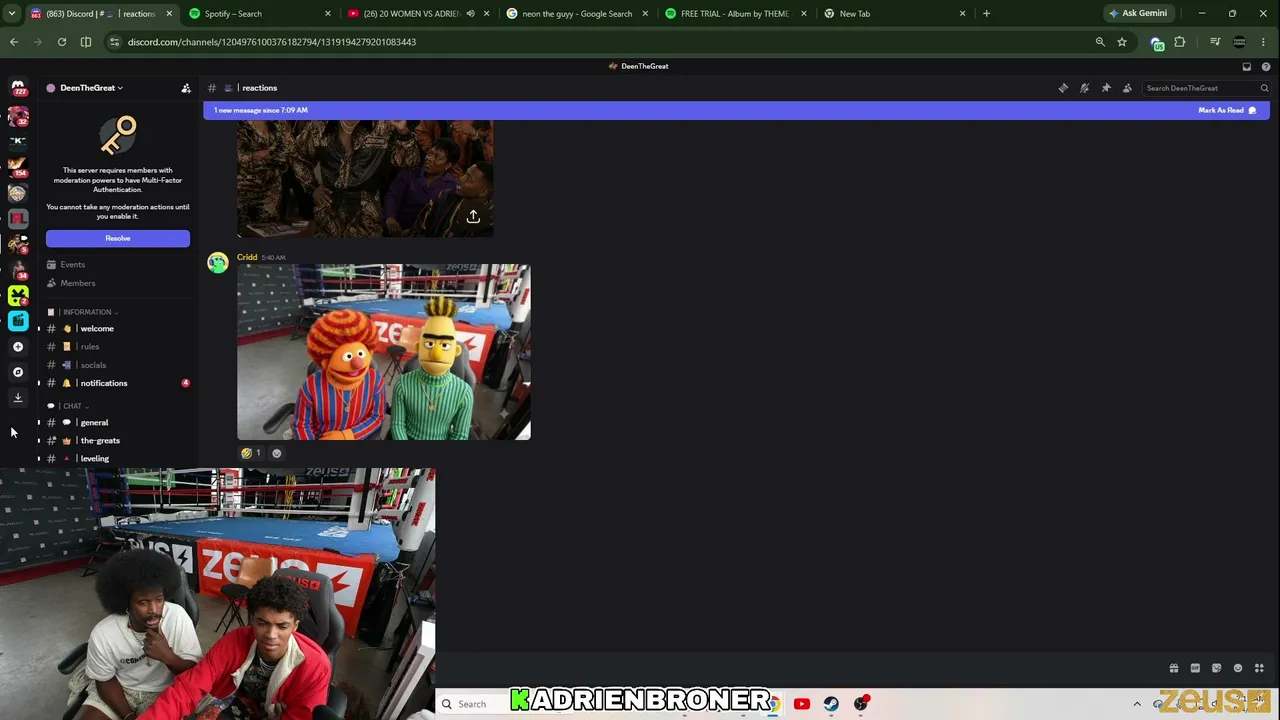
Task: Add a reaction to Cridd's message
Action: coord(277,453)
